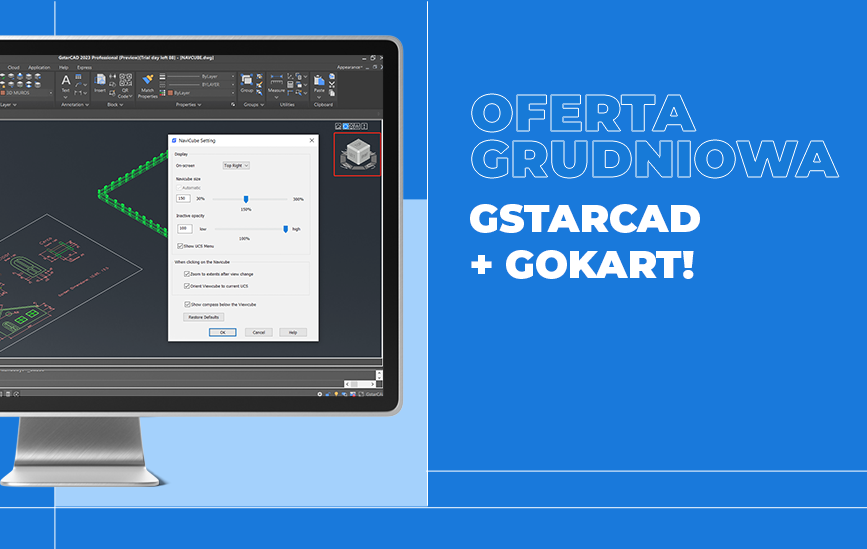The image size is (867, 549).
Task: Click the NaviCube in the viewport
Action: [x=356, y=154]
